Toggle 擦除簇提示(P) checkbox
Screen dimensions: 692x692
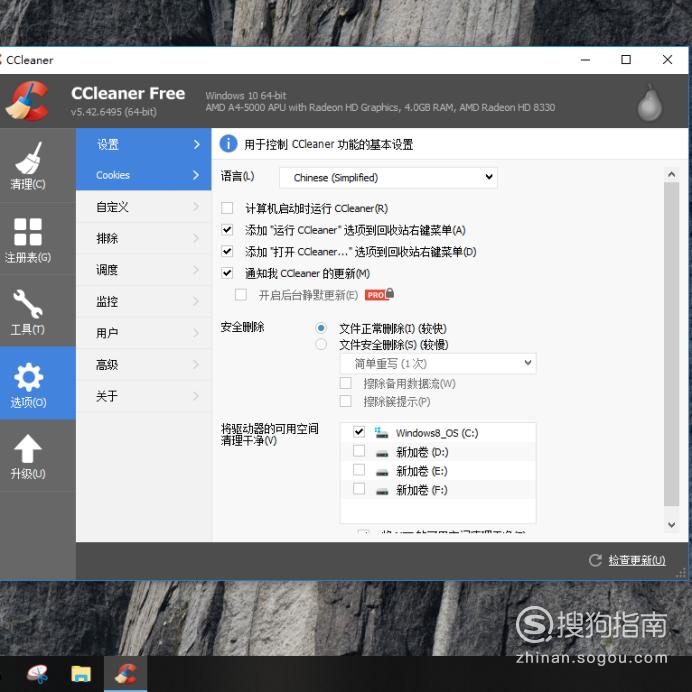tap(346, 401)
